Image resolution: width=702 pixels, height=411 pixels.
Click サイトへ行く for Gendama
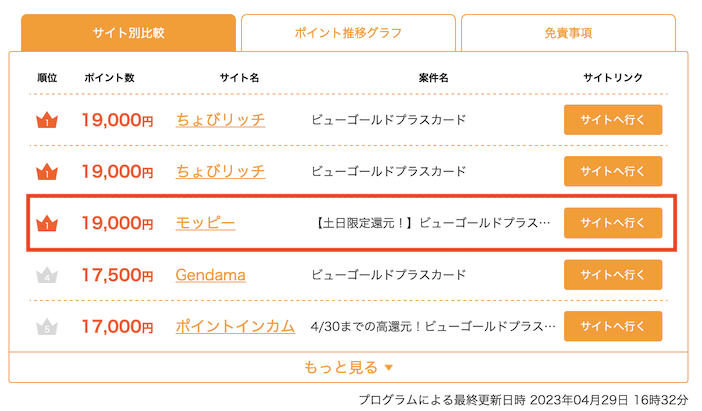tap(613, 275)
